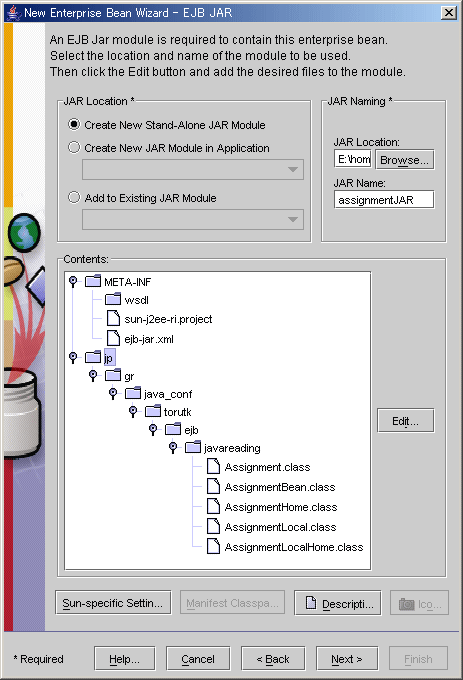
Task: Select Assignment.class in contents tree
Action: click(267, 467)
